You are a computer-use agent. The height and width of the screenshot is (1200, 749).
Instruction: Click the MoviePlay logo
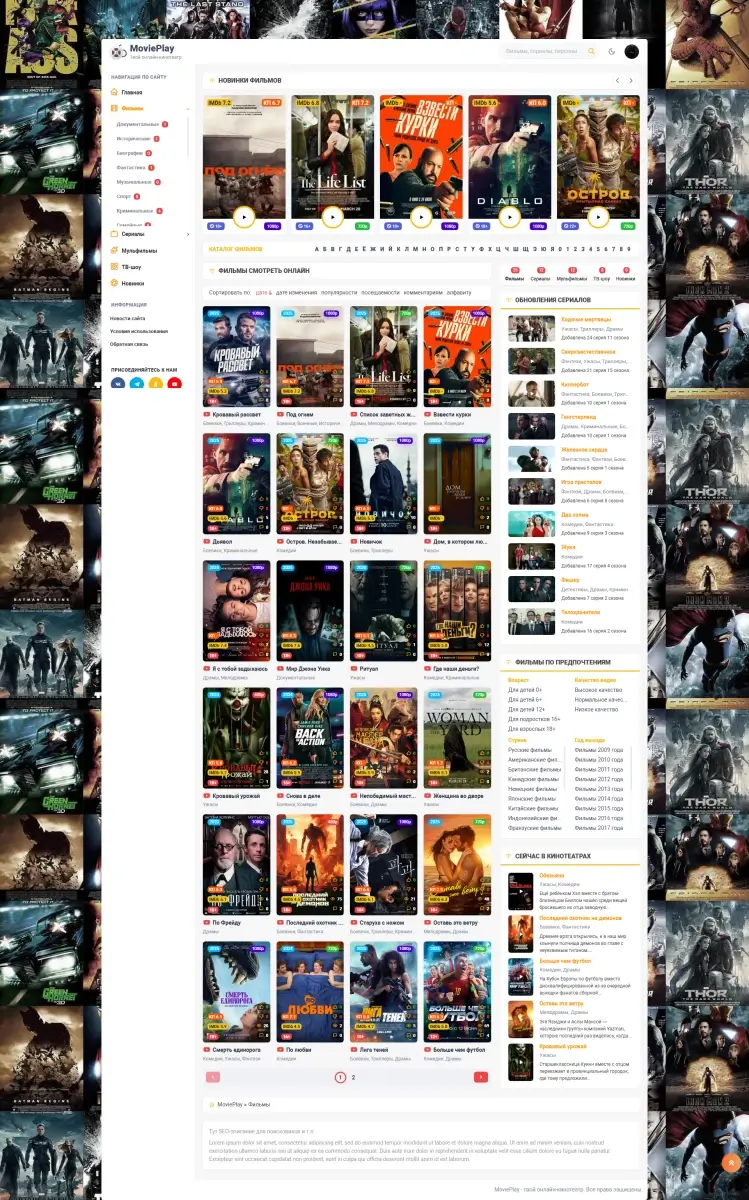pyautogui.click(x=144, y=51)
